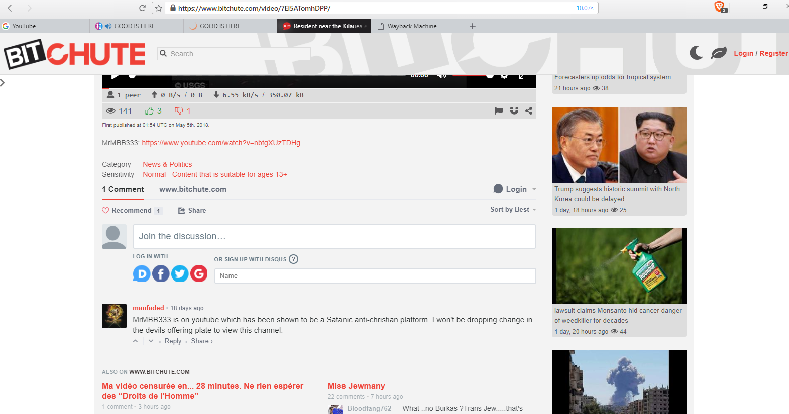Click the Join the discussion field
The width and height of the screenshot is (789, 414).
(334, 236)
